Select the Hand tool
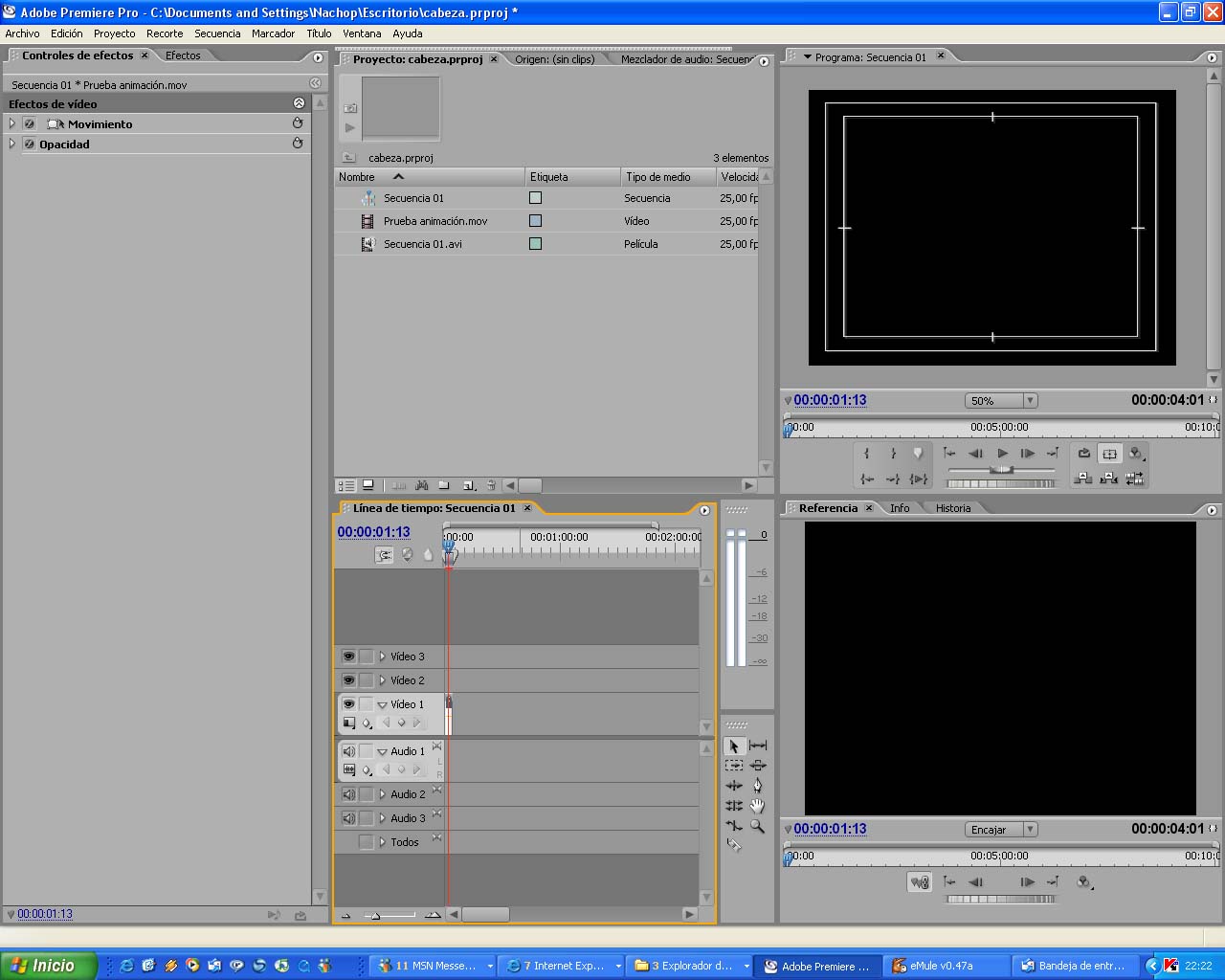Image resolution: width=1225 pixels, height=980 pixels. pos(758,806)
